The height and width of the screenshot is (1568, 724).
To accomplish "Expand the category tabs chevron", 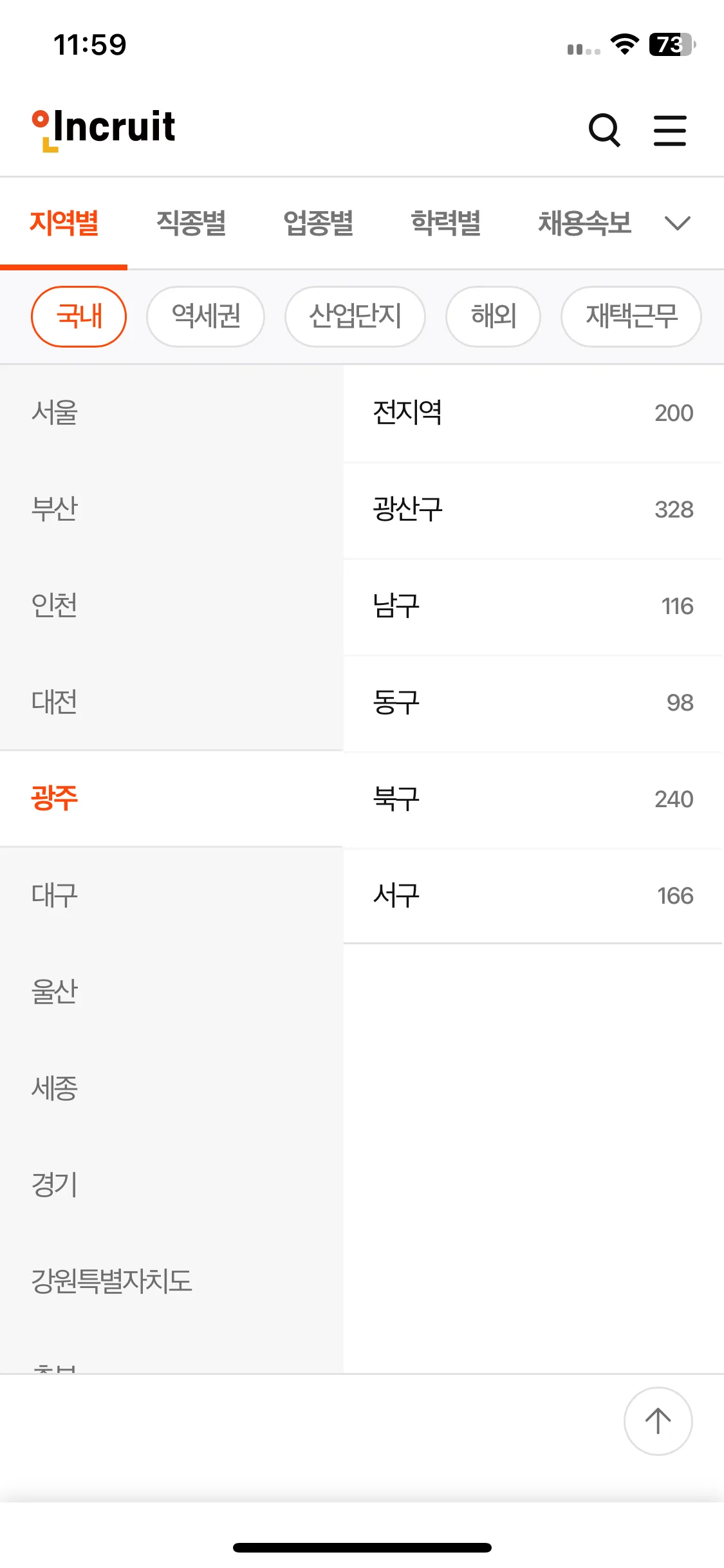I will tap(678, 223).
